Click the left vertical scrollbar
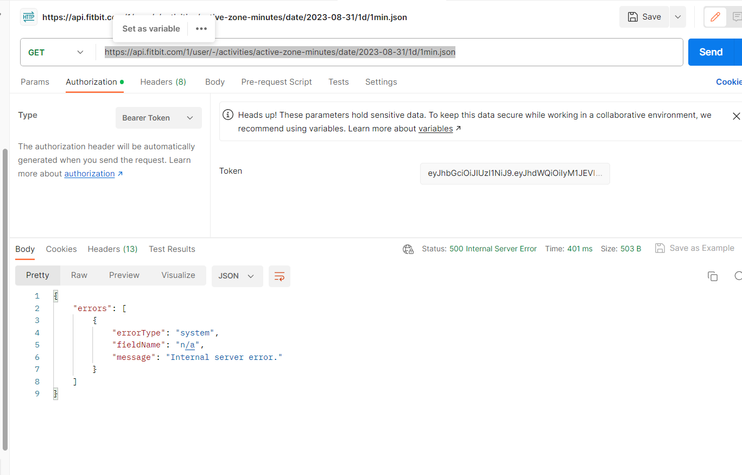The image size is (742, 475). [x=5, y=299]
